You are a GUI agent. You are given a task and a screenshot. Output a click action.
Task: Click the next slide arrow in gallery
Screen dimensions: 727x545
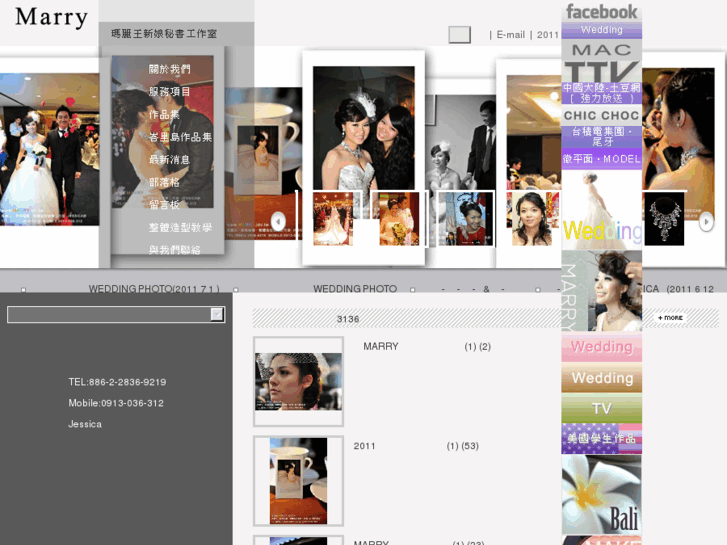[706, 222]
